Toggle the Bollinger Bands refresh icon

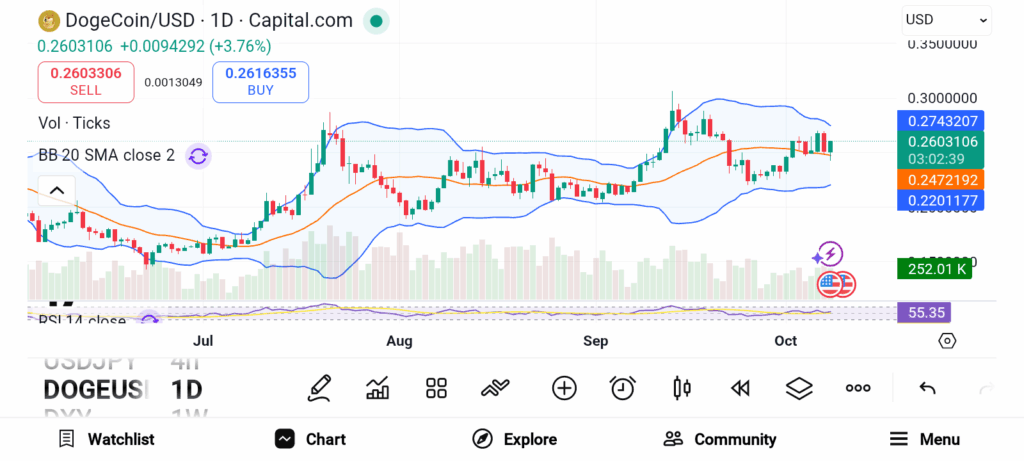(x=198, y=155)
